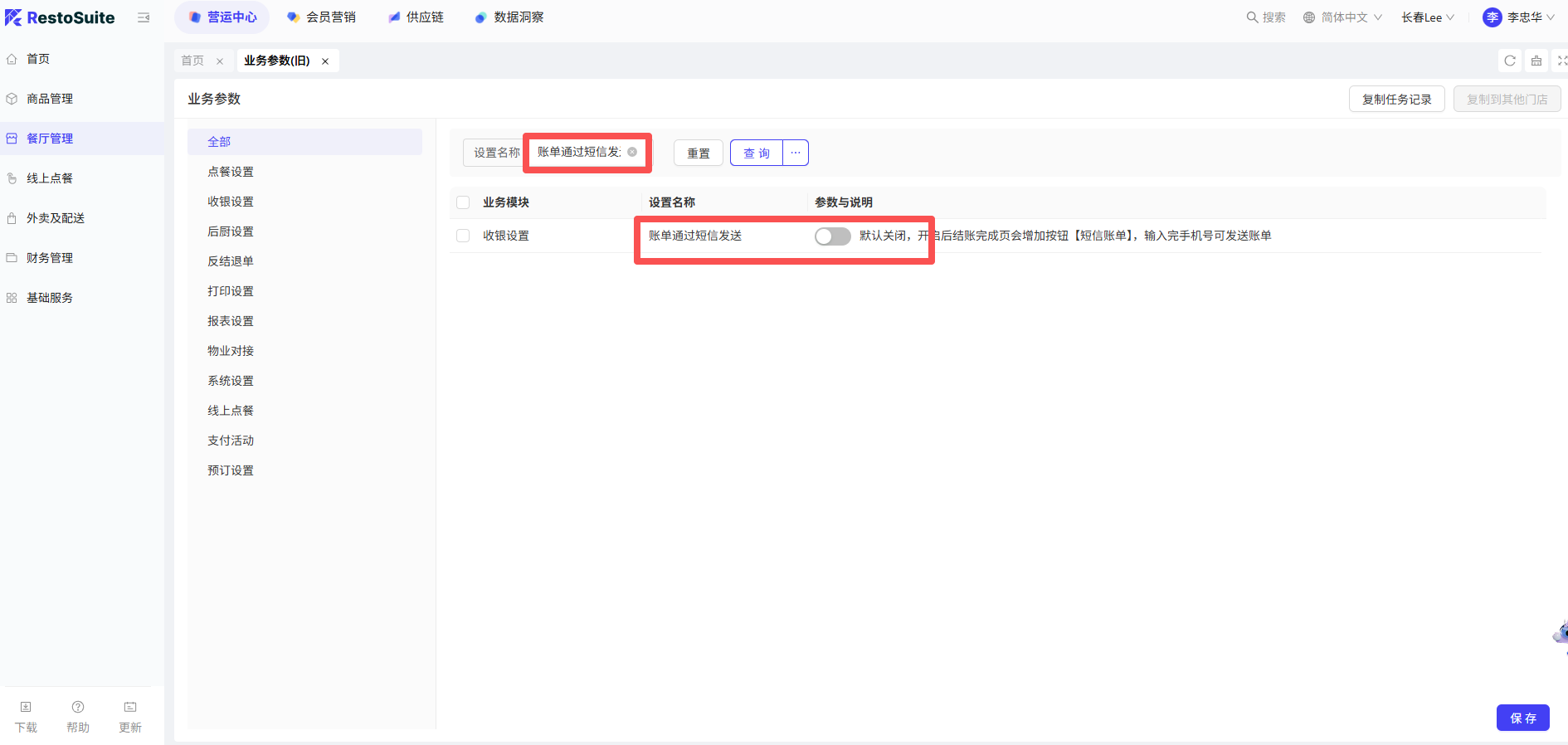Expand the 长春Lee store selector

click(1427, 17)
